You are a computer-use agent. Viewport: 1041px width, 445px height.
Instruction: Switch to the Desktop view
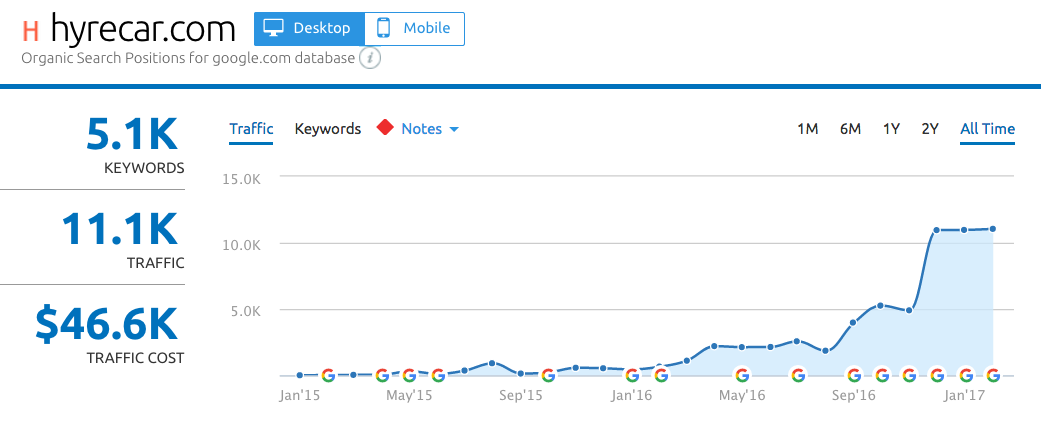point(309,29)
